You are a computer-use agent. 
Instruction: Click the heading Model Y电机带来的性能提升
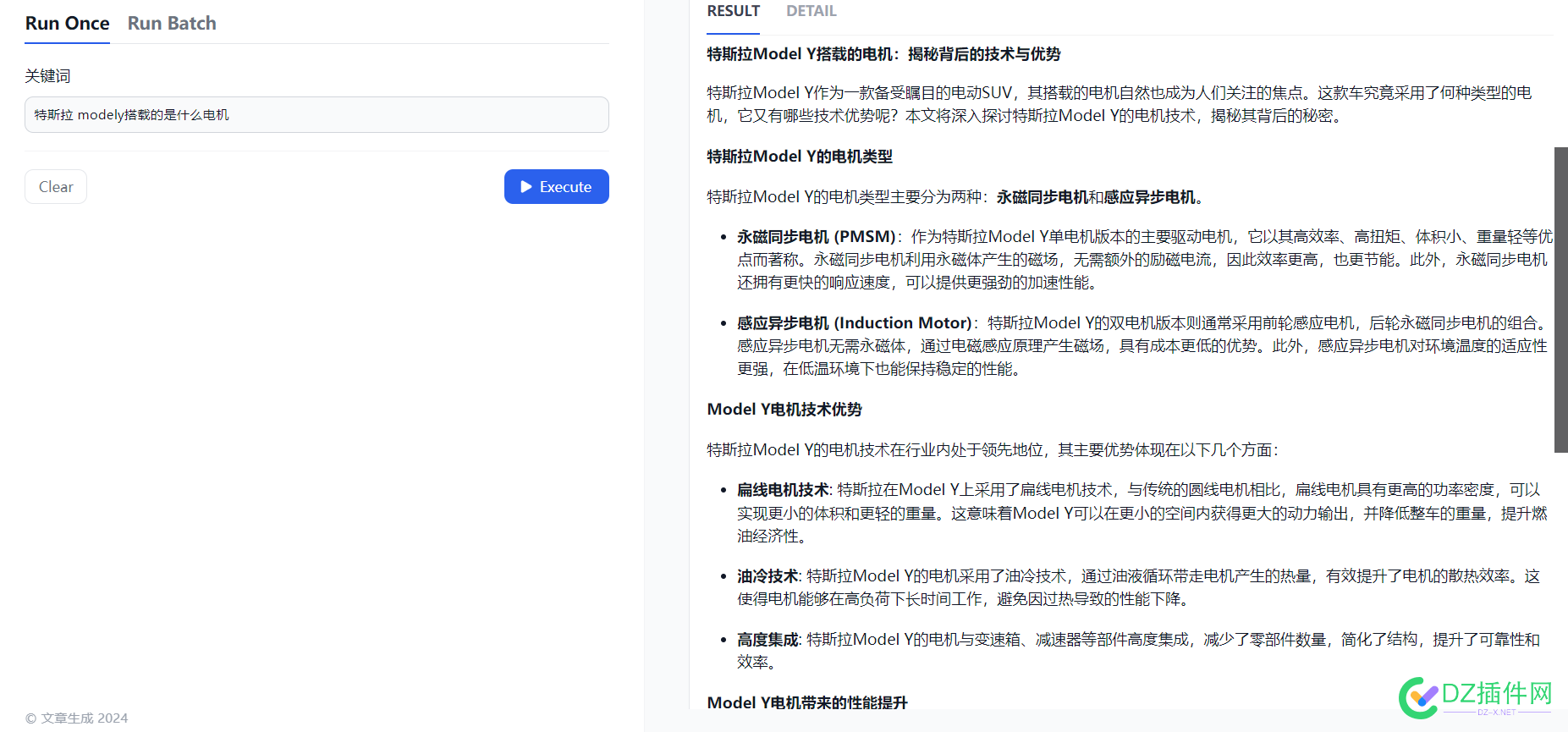(807, 702)
